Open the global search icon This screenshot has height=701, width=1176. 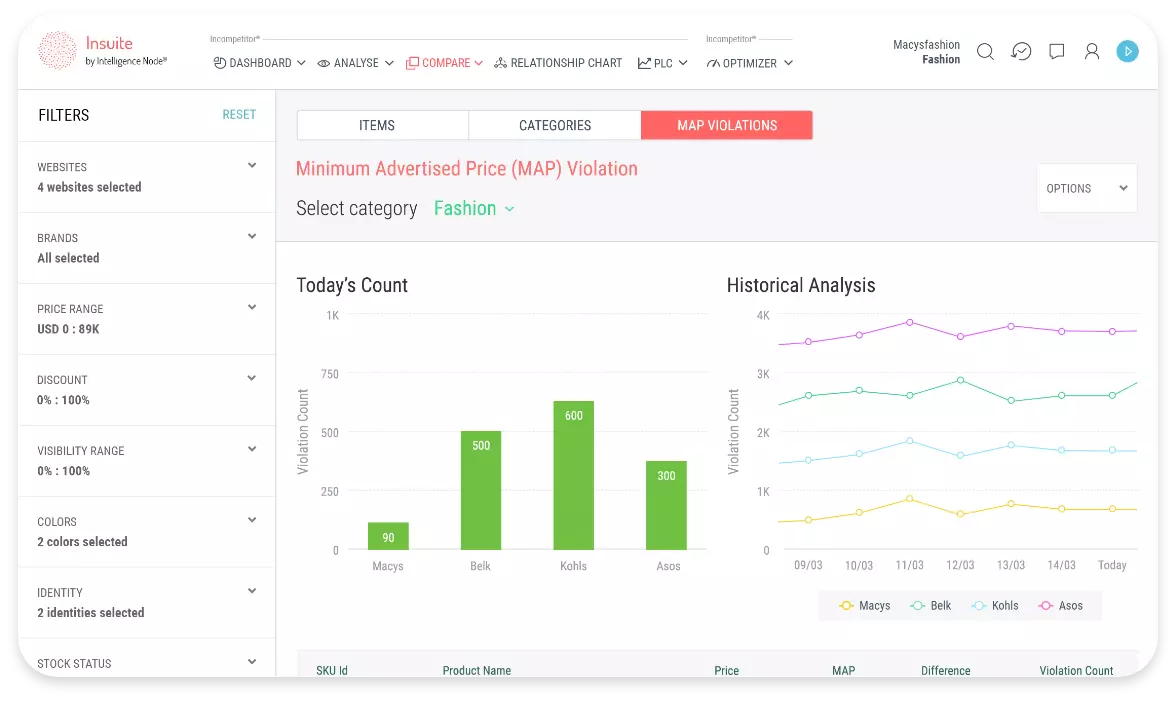985,51
